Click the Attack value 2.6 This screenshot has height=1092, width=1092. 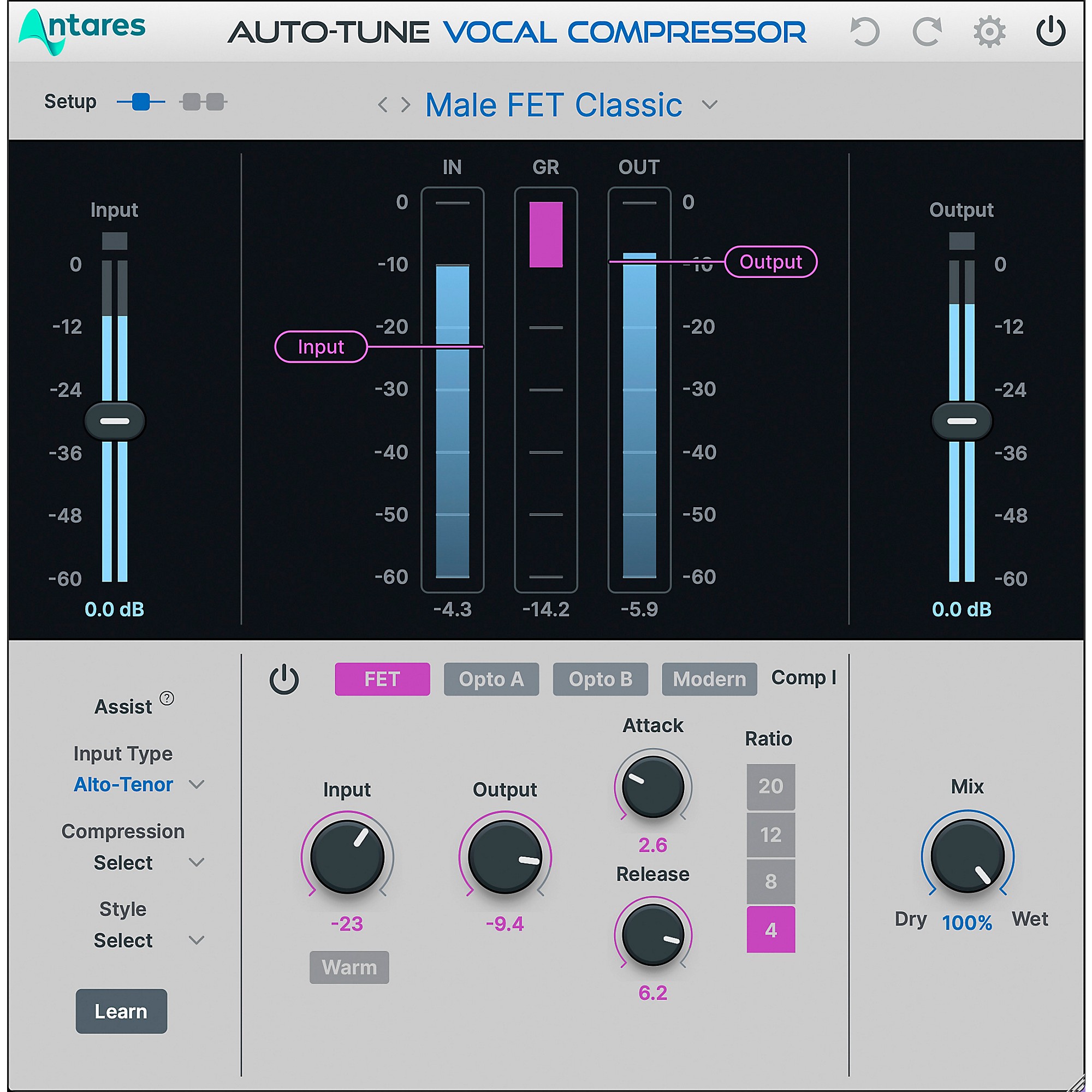pos(653,845)
